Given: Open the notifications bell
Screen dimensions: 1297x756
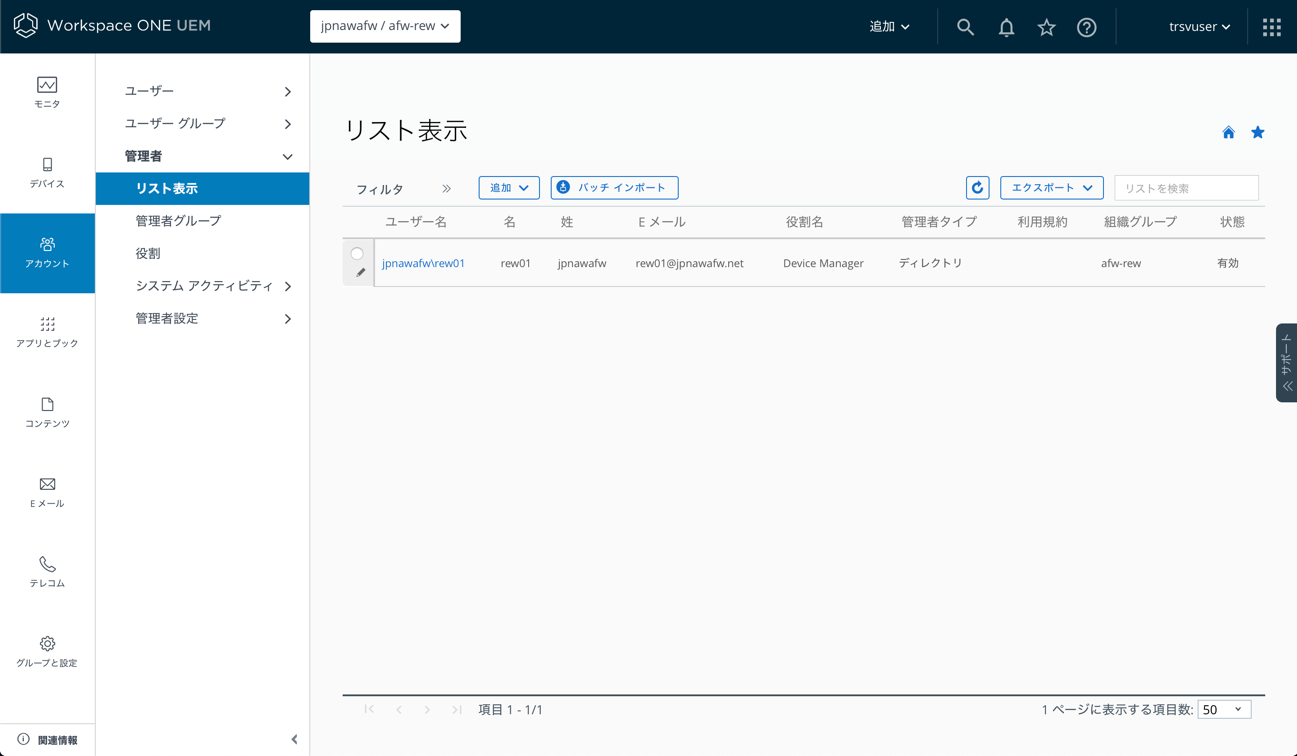Looking at the screenshot, I should click(x=1006, y=27).
